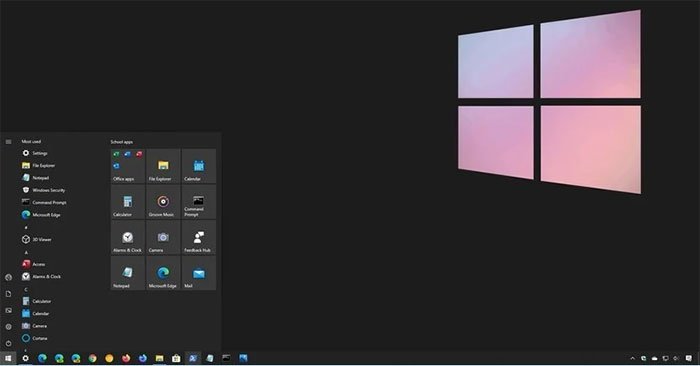Viewport: 700px width, 366px height.
Task: Open the Mail tile
Action: coord(199,273)
